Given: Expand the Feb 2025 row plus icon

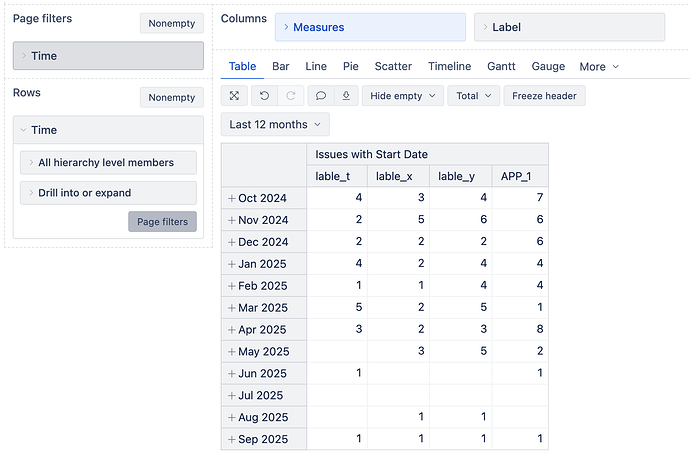Looking at the screenshot, I should tap(231, 286).
